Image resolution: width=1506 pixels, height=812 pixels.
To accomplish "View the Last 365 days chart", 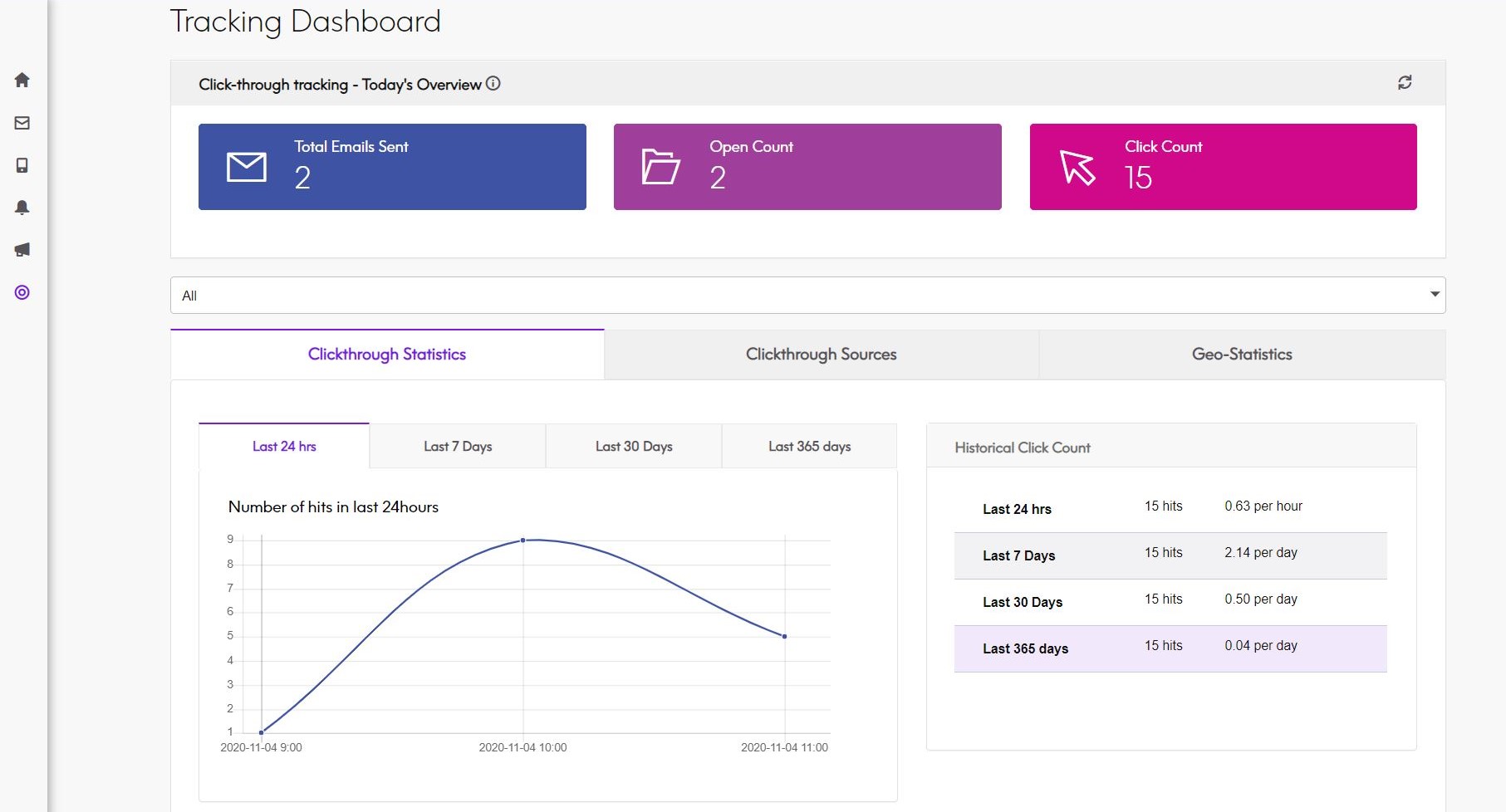I will [809, 447].
